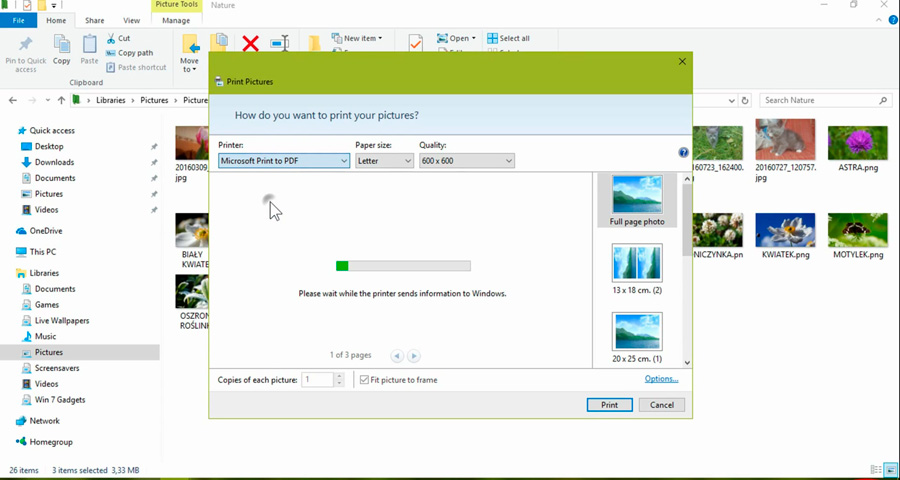Click the Refresh icon in address bar
This screenshot has width=900, height=480.
[x=745, y=100]
